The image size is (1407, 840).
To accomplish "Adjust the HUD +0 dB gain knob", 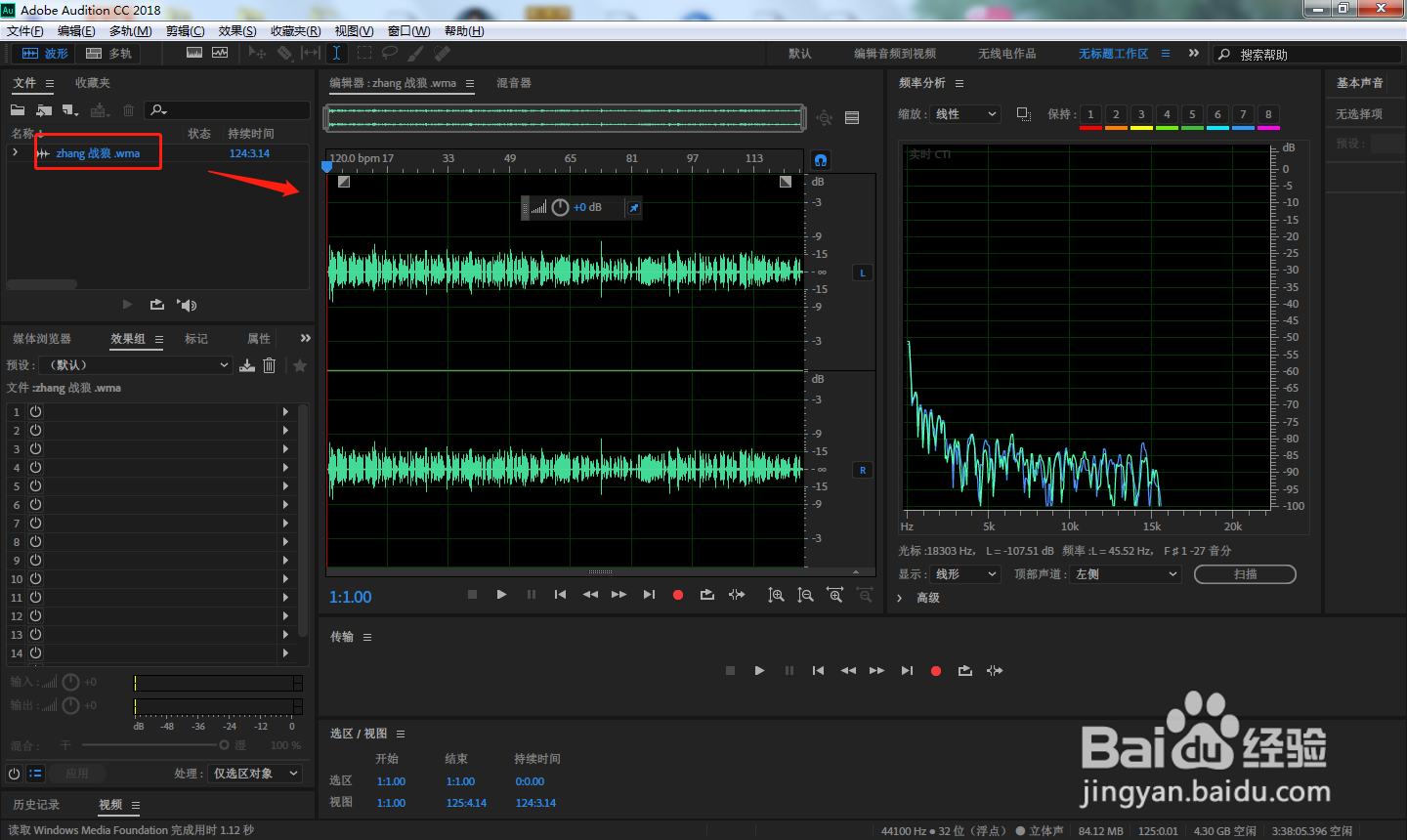I will tap(560, 207).
